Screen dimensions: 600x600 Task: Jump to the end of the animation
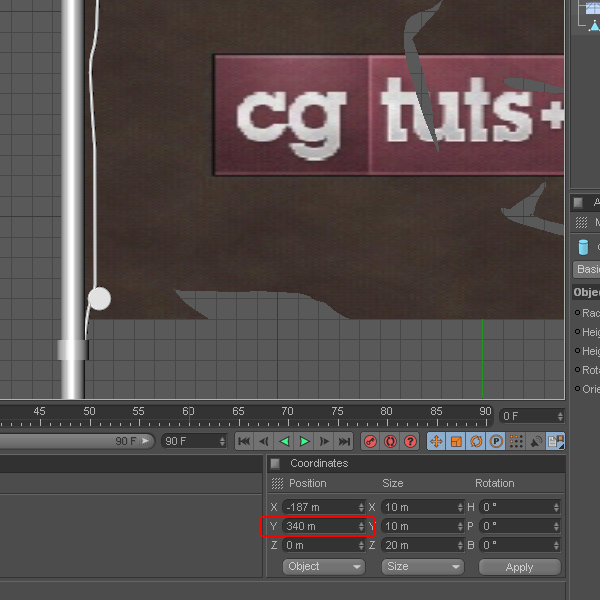(344, 441)
